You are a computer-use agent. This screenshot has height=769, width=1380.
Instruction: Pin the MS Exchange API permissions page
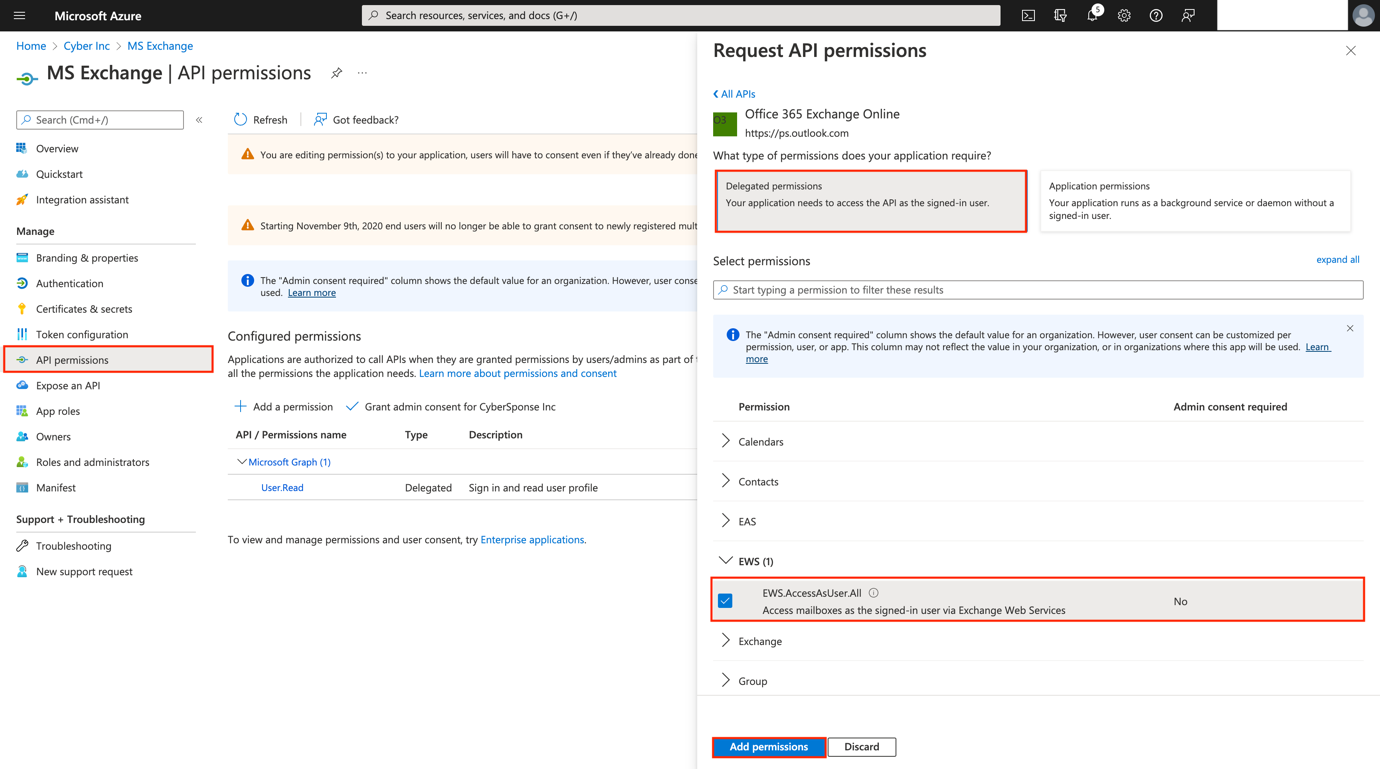(x=337, y=73)
